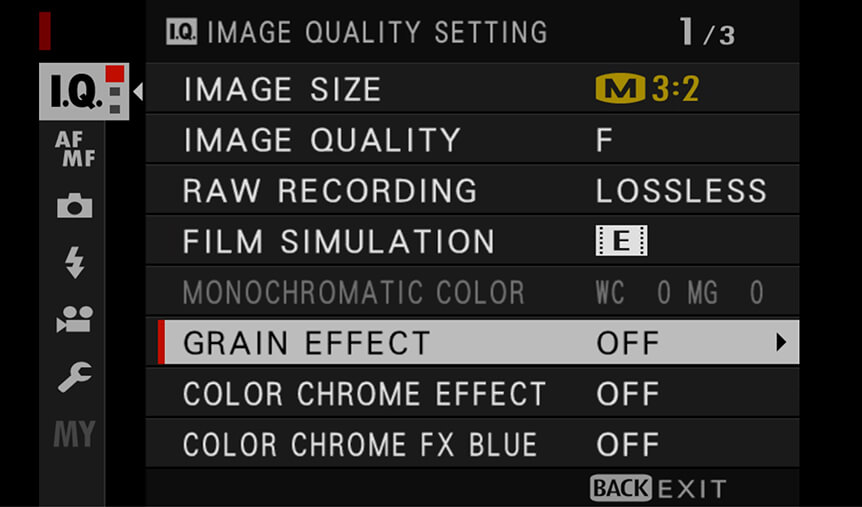Open the wrench setup menu icon
Viewport: 862px width, 507px height.
[x=74, y=377]
